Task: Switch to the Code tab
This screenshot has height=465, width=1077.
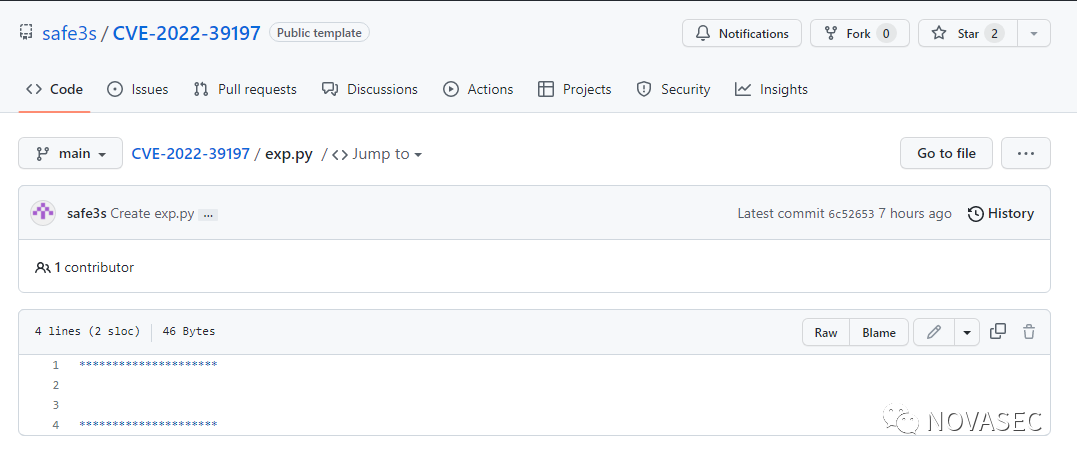Action: [54, 89]
